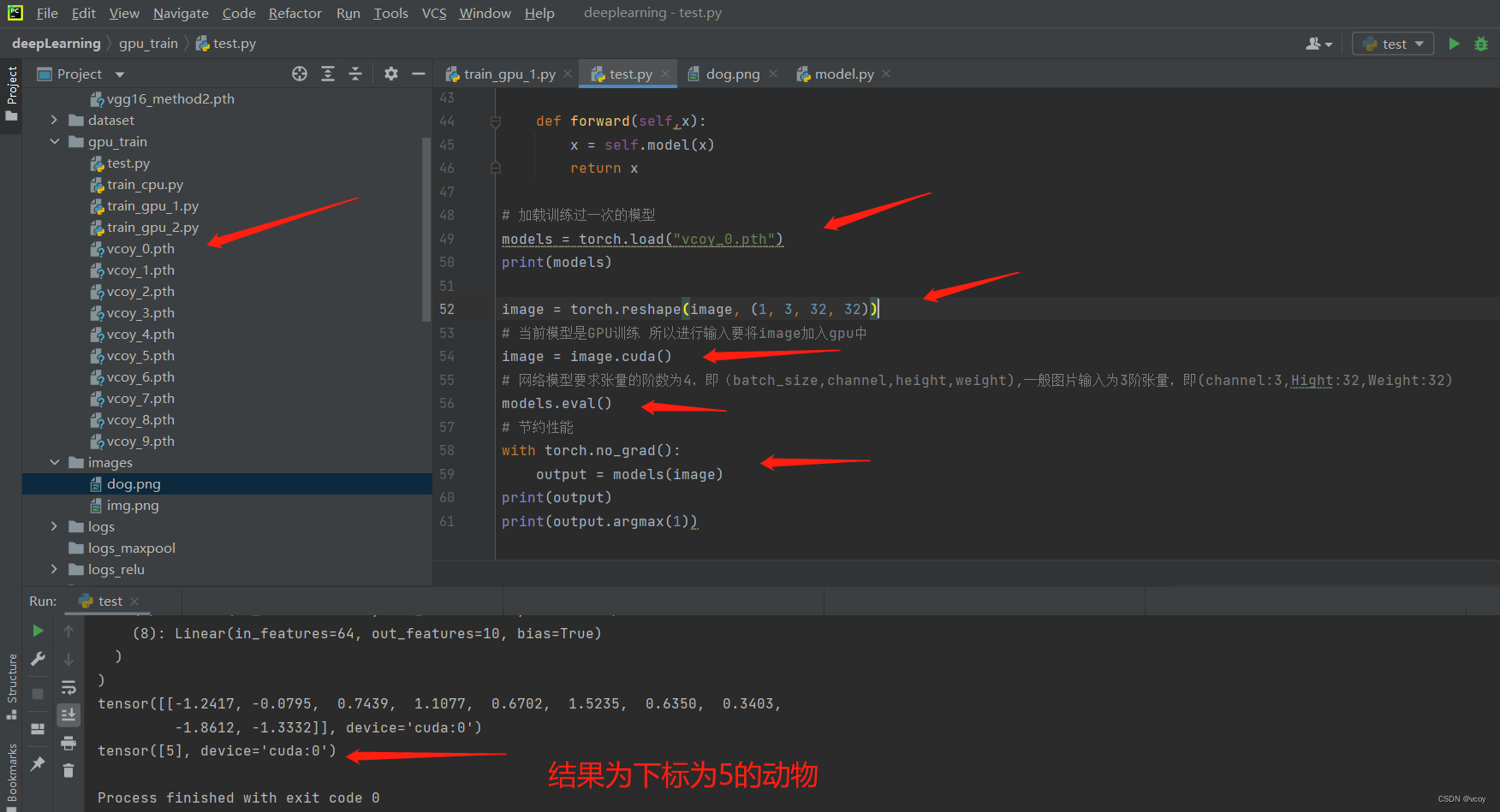Pin the Run tab
Screen dimensions: 1500x812
pos(38,764)
